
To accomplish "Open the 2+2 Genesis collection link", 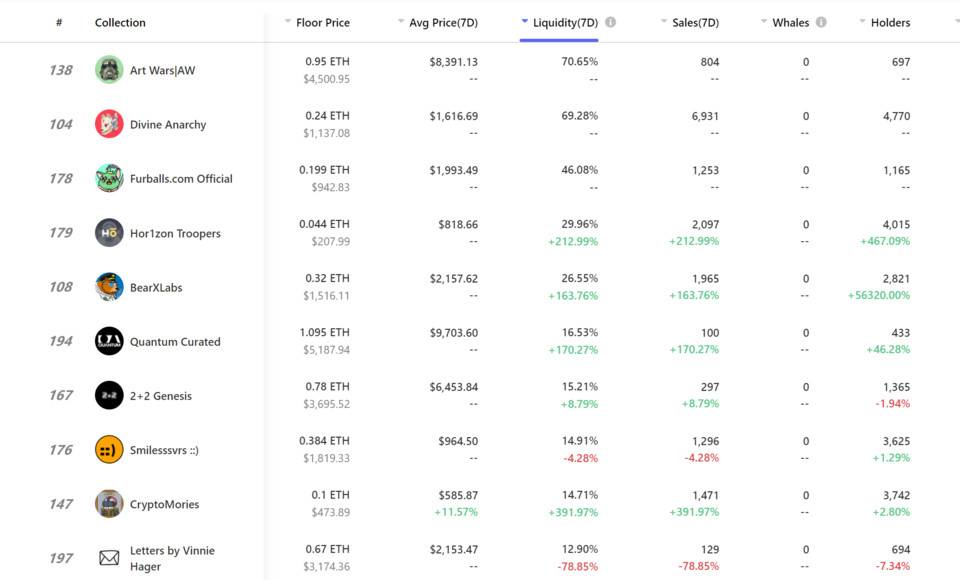I will pyautogui.click(x=160, y=396).
